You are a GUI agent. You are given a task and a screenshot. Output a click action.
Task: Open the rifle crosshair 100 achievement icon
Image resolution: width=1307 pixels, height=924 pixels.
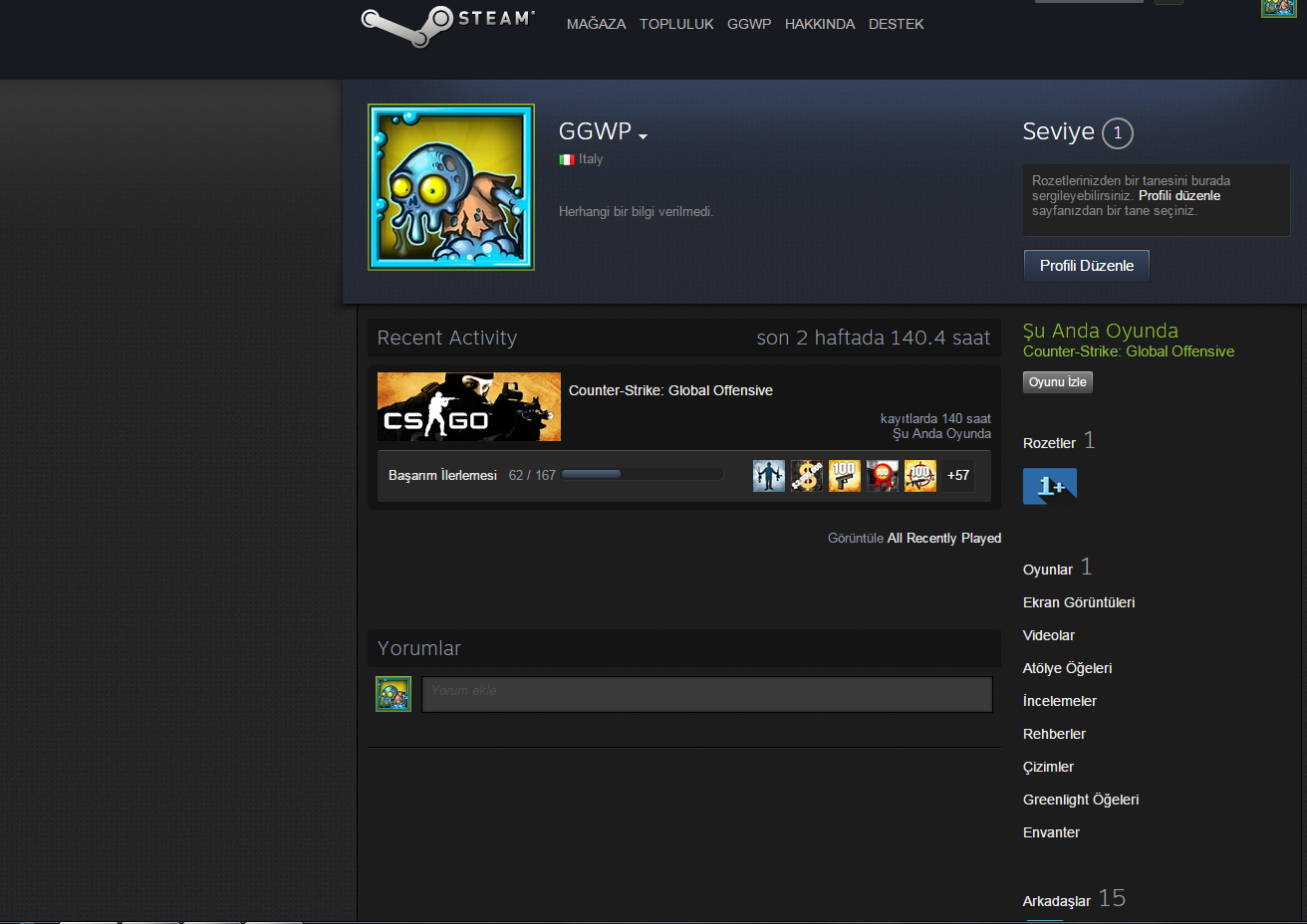point(920,476)
